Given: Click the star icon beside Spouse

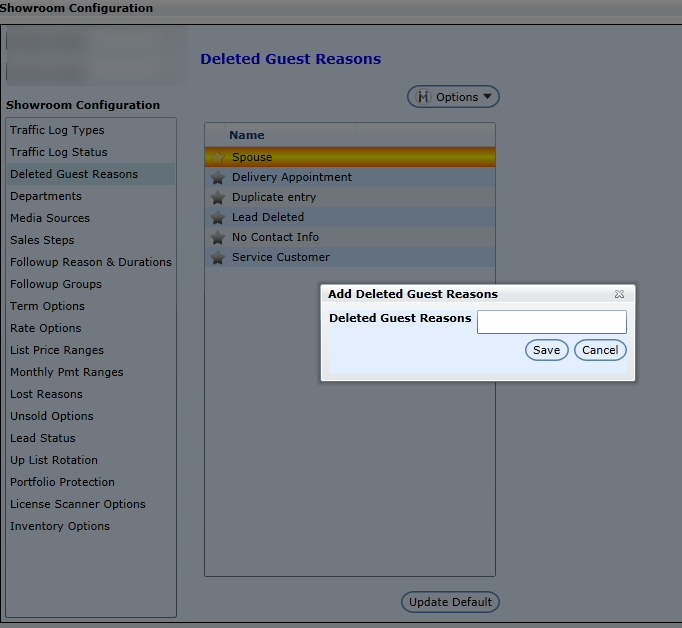Looking at the screenshot, I should tap(217, 157).
